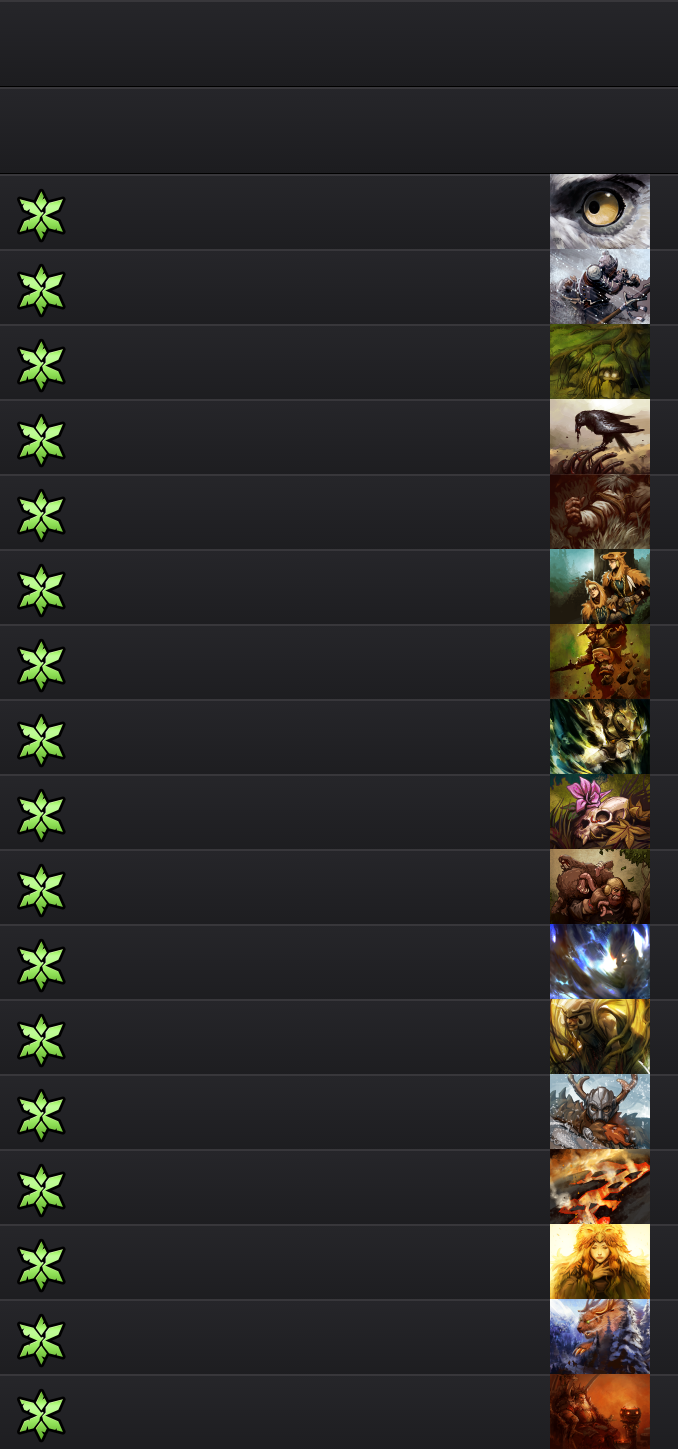The width and height of the screenshot is (678, 1449).
Task: Click the antlered helmet warrior thumbnail
Action: click(600, 1112)
